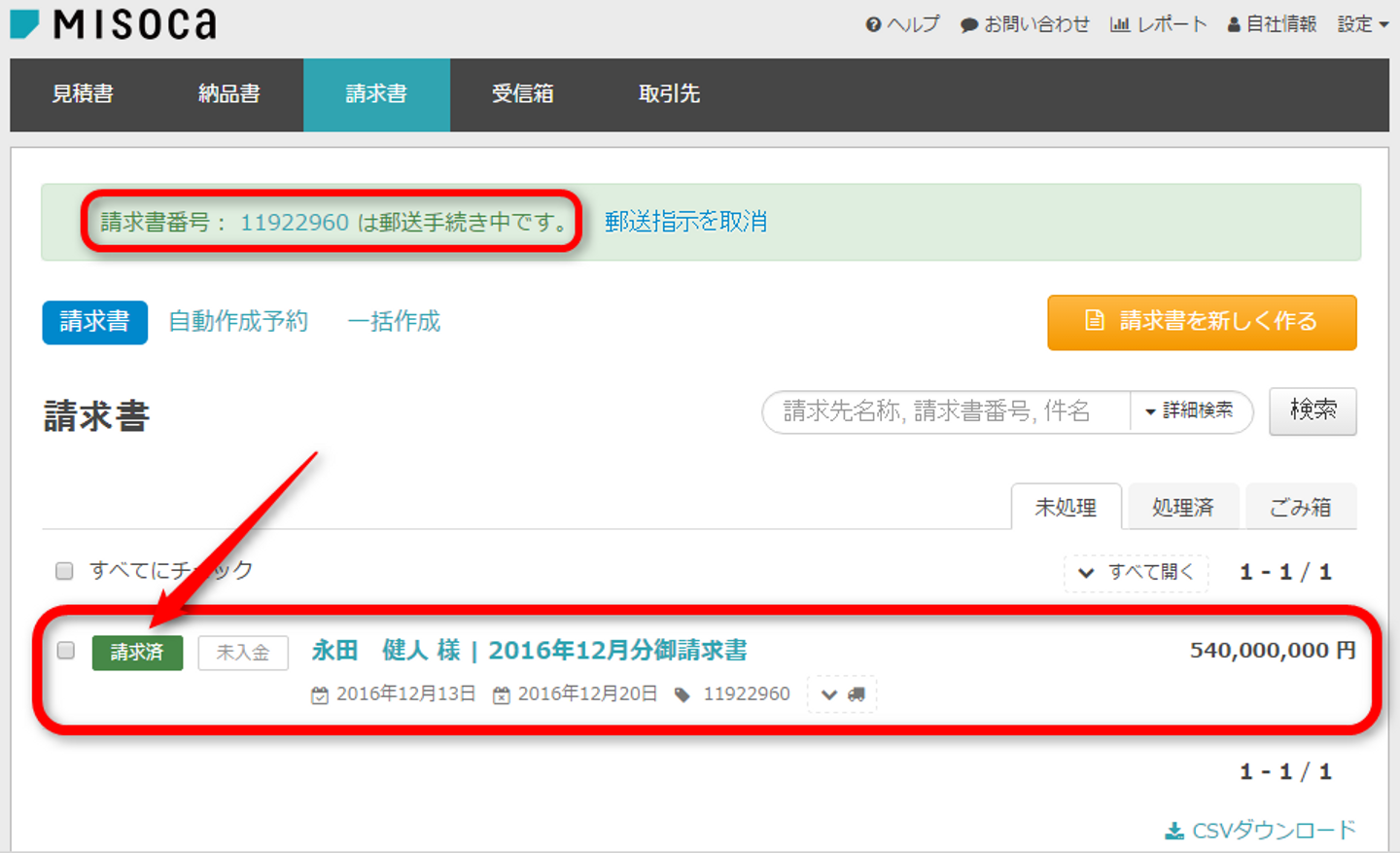Image resolution: width=1400 pixels, height=853 pixels.
Task: Click the tag icon beside 11922960
Action: [x=682, y=695]
